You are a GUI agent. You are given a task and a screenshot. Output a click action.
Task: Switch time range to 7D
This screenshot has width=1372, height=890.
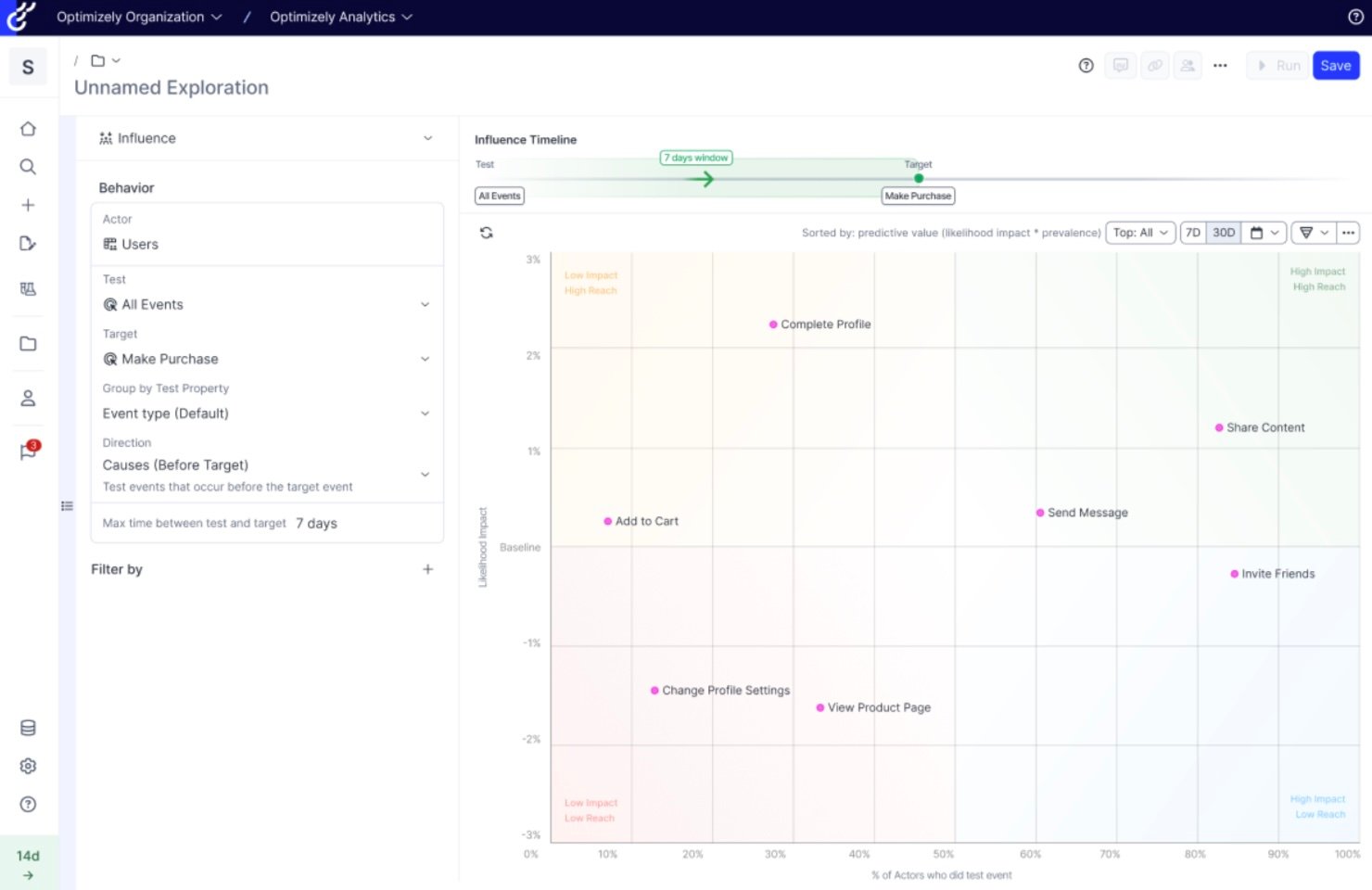pos(1193,233)
